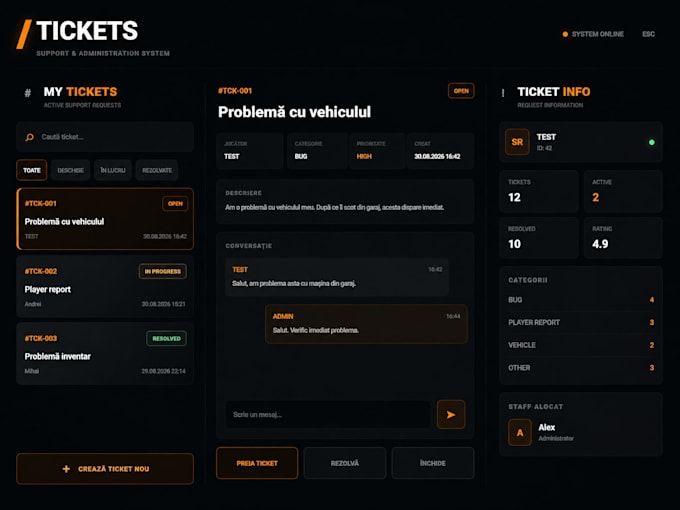The image size is (680, 510).
Task: Close ticket using ÎNCHIDE button
Action: pyautogui.click(x=433, y=463)
